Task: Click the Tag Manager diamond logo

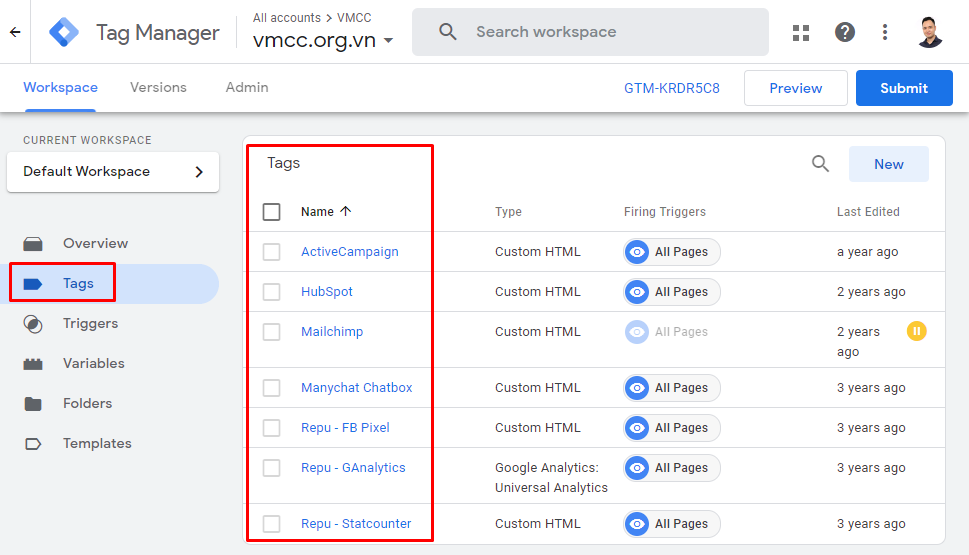Action: point(64,32)
